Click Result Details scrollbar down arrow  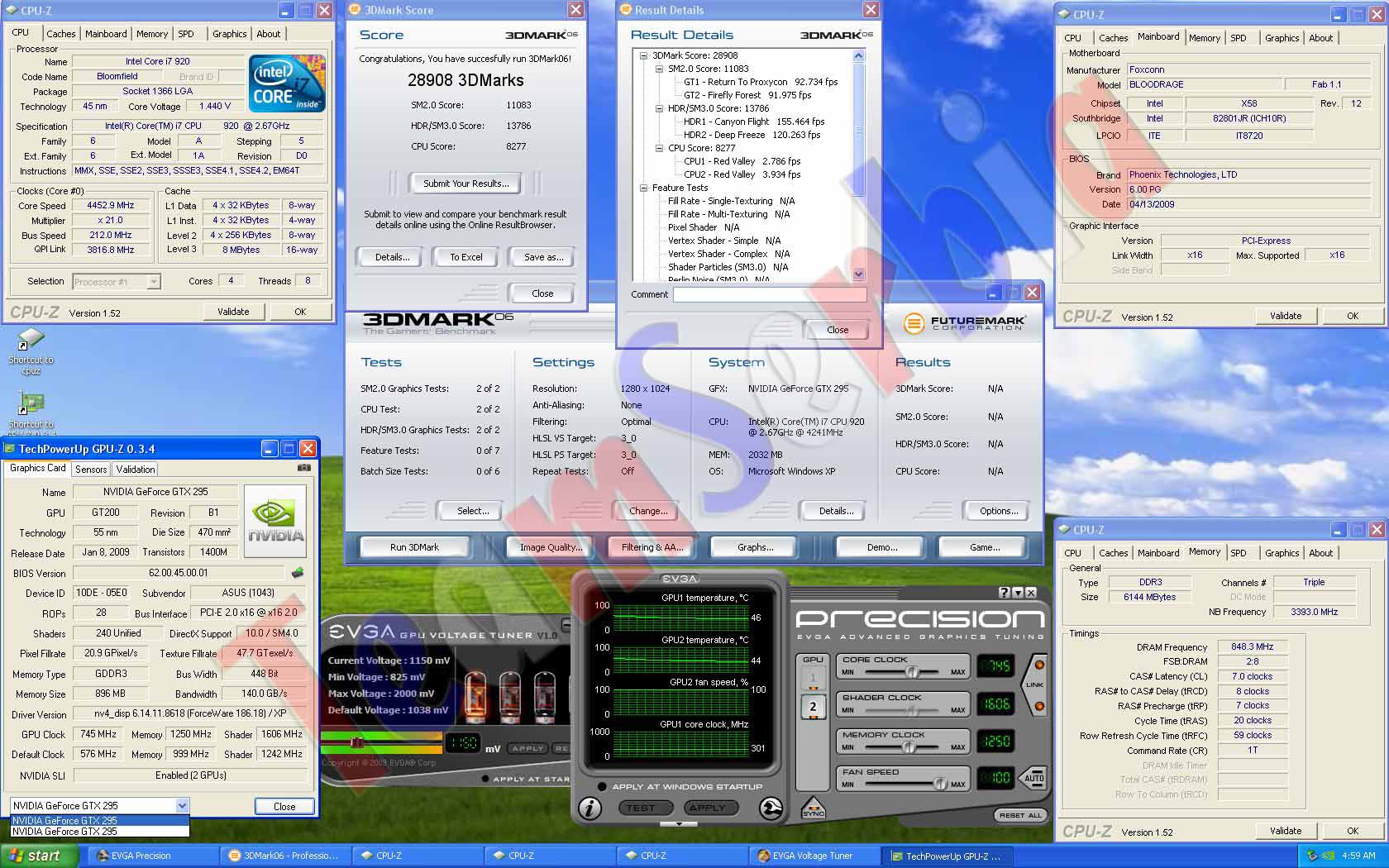point(858,274)
